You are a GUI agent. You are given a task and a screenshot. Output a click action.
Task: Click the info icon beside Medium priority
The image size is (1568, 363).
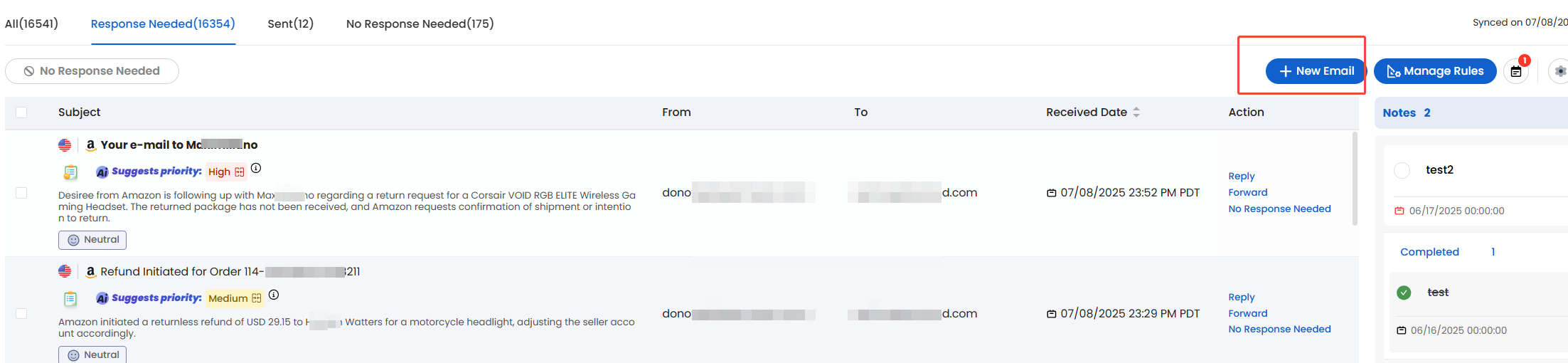pyautogui.click(x=274, y=295)
